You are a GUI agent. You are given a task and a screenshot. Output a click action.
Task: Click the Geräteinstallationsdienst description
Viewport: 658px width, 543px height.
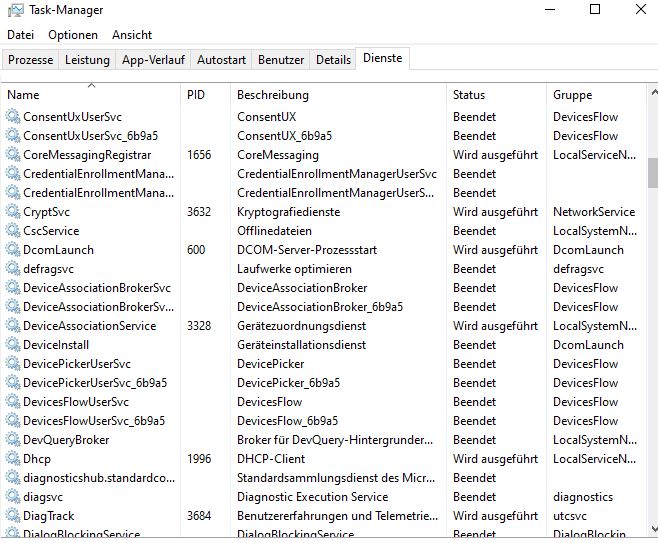[301, 345]
